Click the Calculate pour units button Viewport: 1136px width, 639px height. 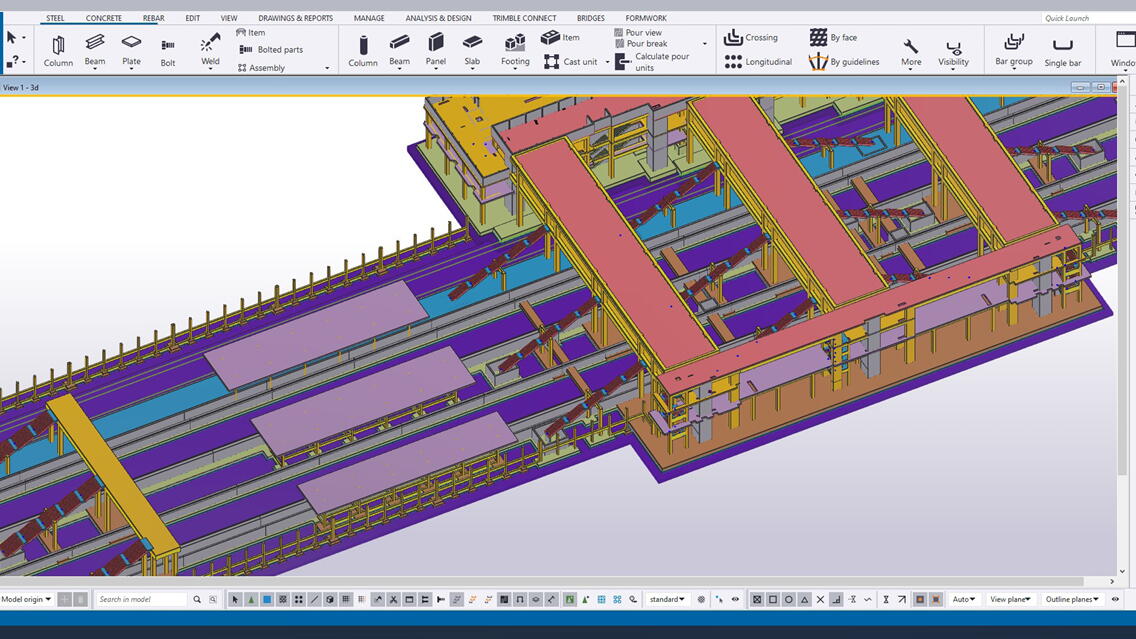coord(652,62)
